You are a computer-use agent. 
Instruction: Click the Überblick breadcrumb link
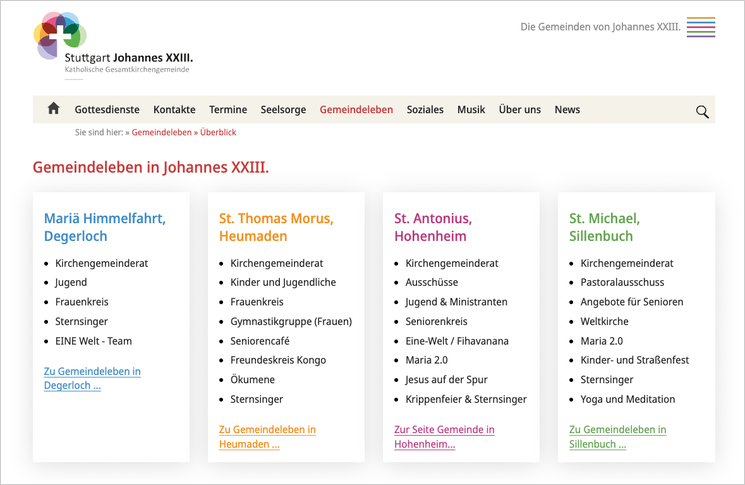click(218, 133)
